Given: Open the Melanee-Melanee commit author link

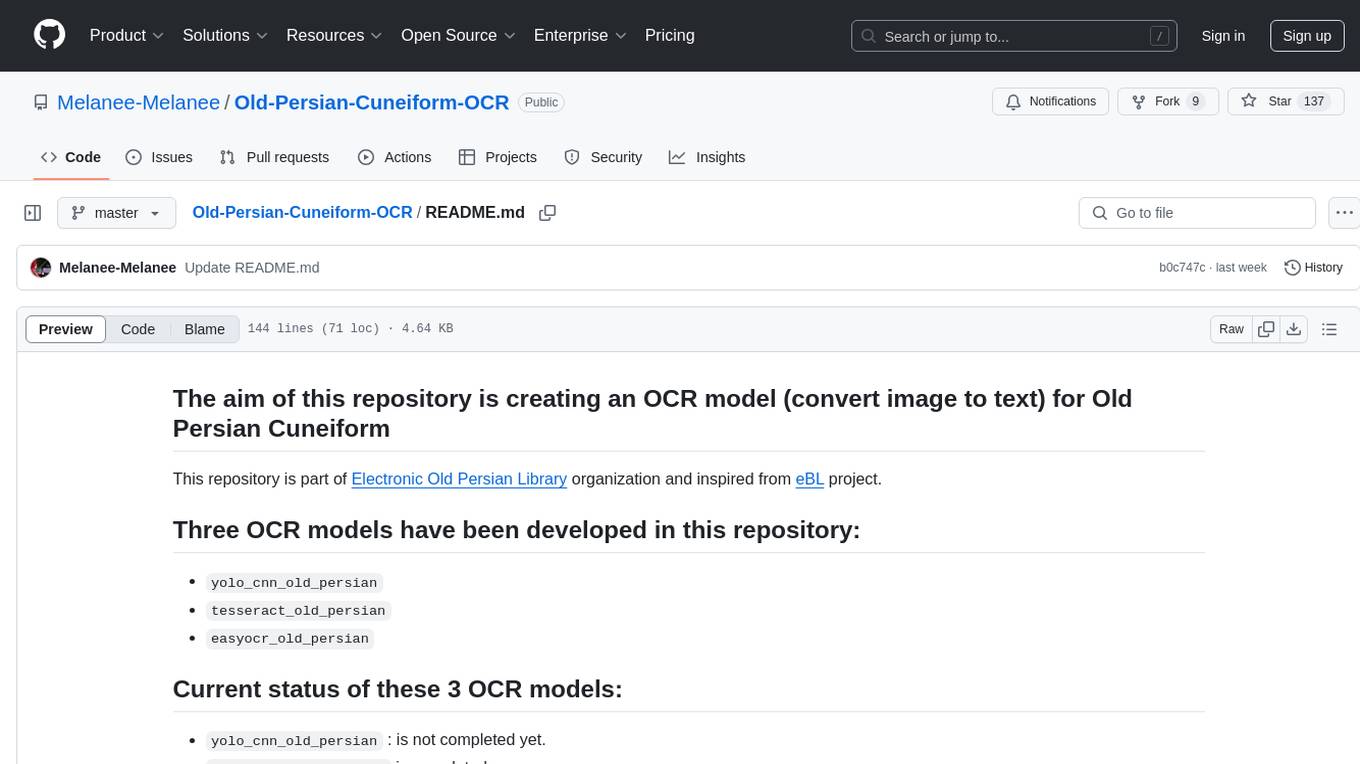Looking at the screenshot, I should point(118,268).
